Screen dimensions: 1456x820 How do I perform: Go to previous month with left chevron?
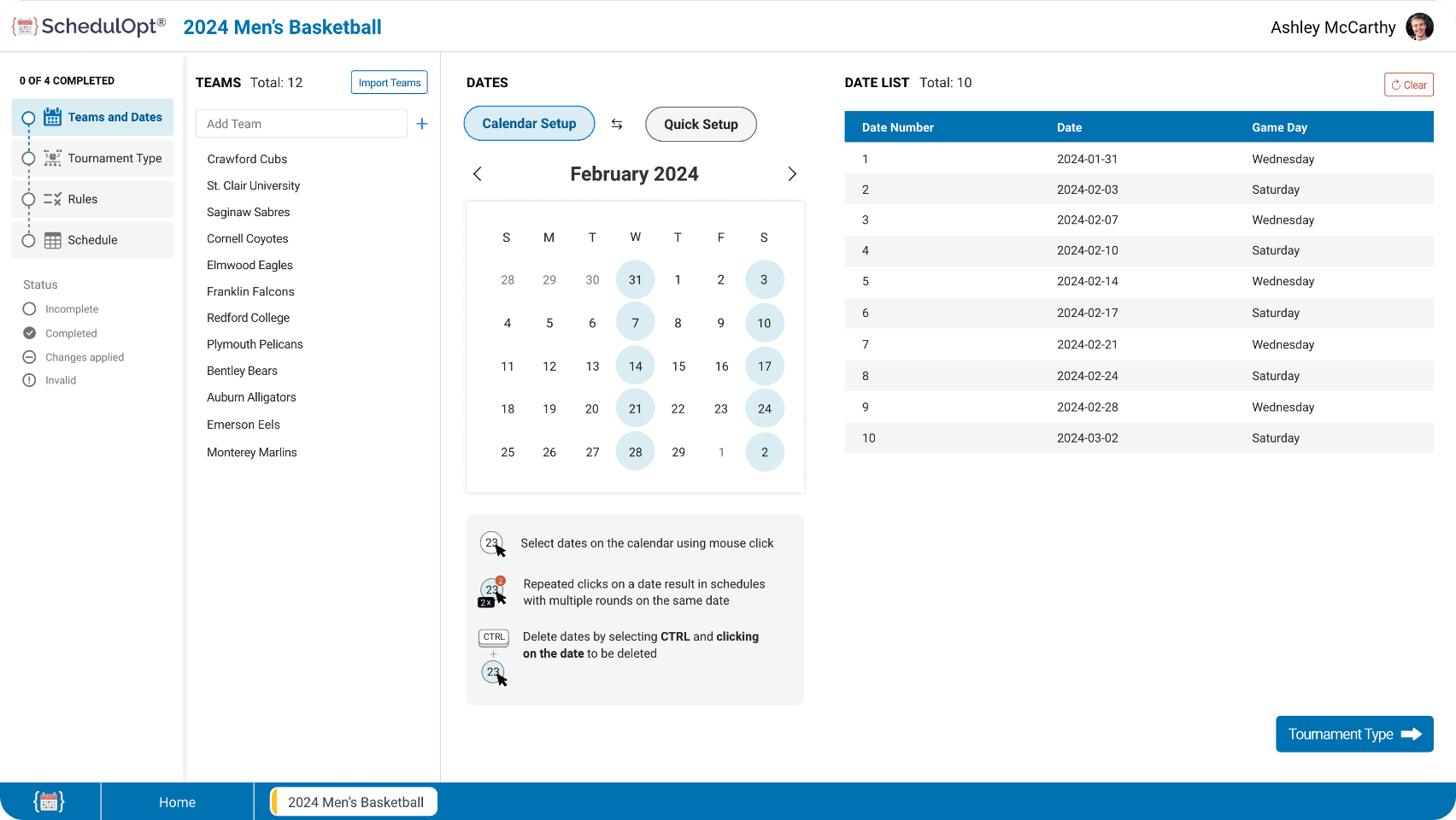coord(478,174)
